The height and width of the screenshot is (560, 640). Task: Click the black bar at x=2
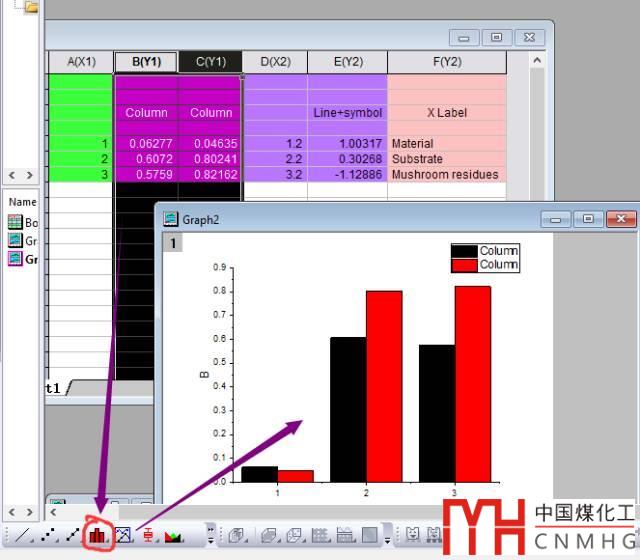click(348, 410)
